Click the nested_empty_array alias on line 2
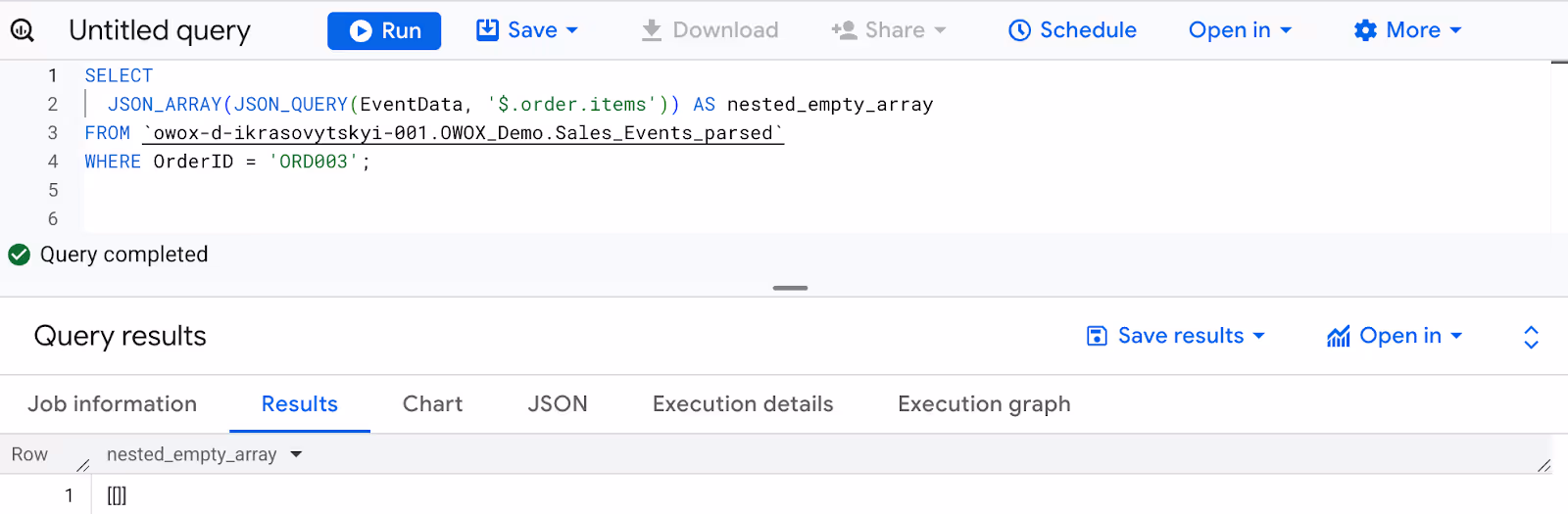This screenshot has width=1568, height=514. (830, 105)
